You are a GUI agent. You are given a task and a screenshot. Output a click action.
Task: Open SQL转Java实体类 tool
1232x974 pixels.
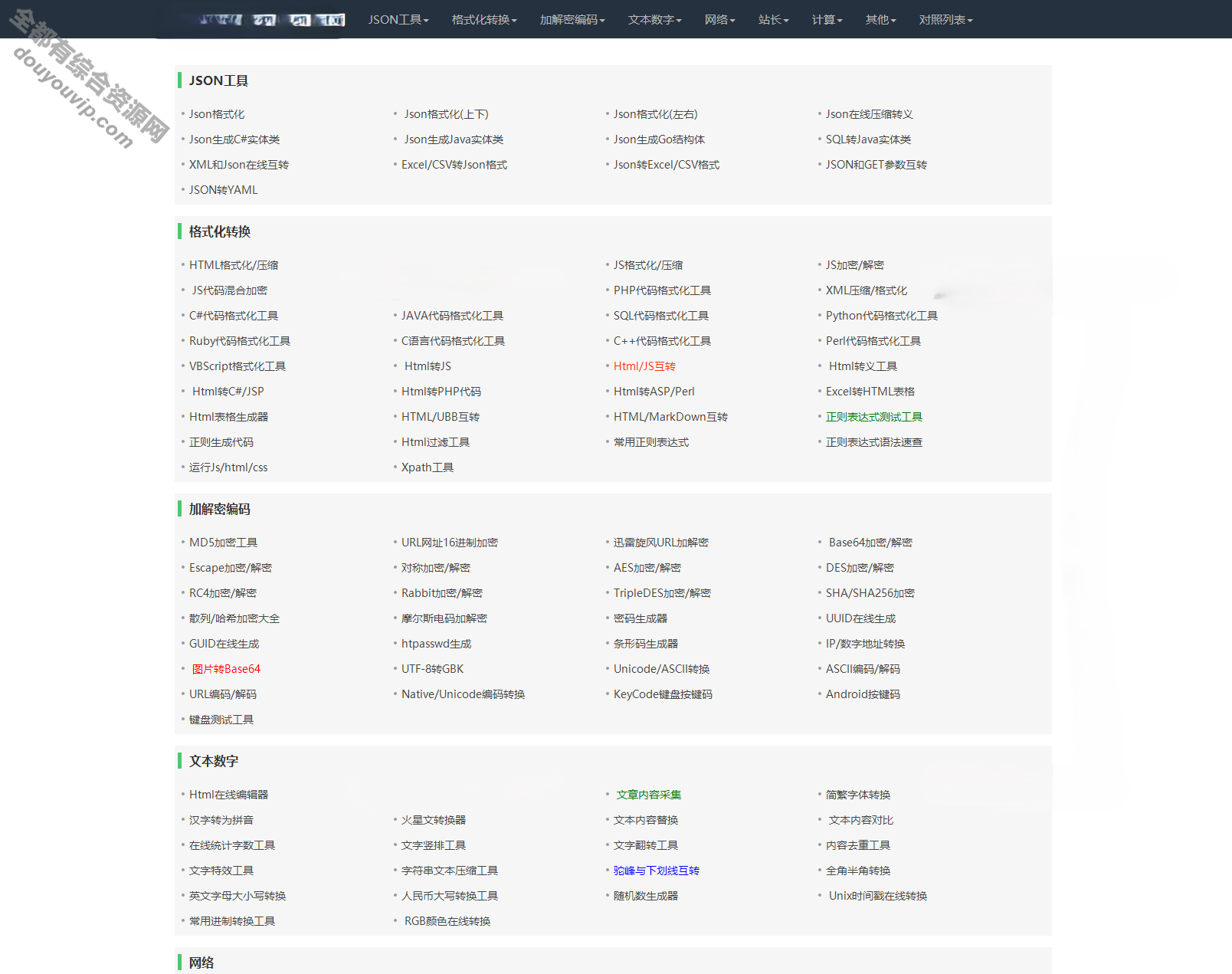[x=869, y=139]
